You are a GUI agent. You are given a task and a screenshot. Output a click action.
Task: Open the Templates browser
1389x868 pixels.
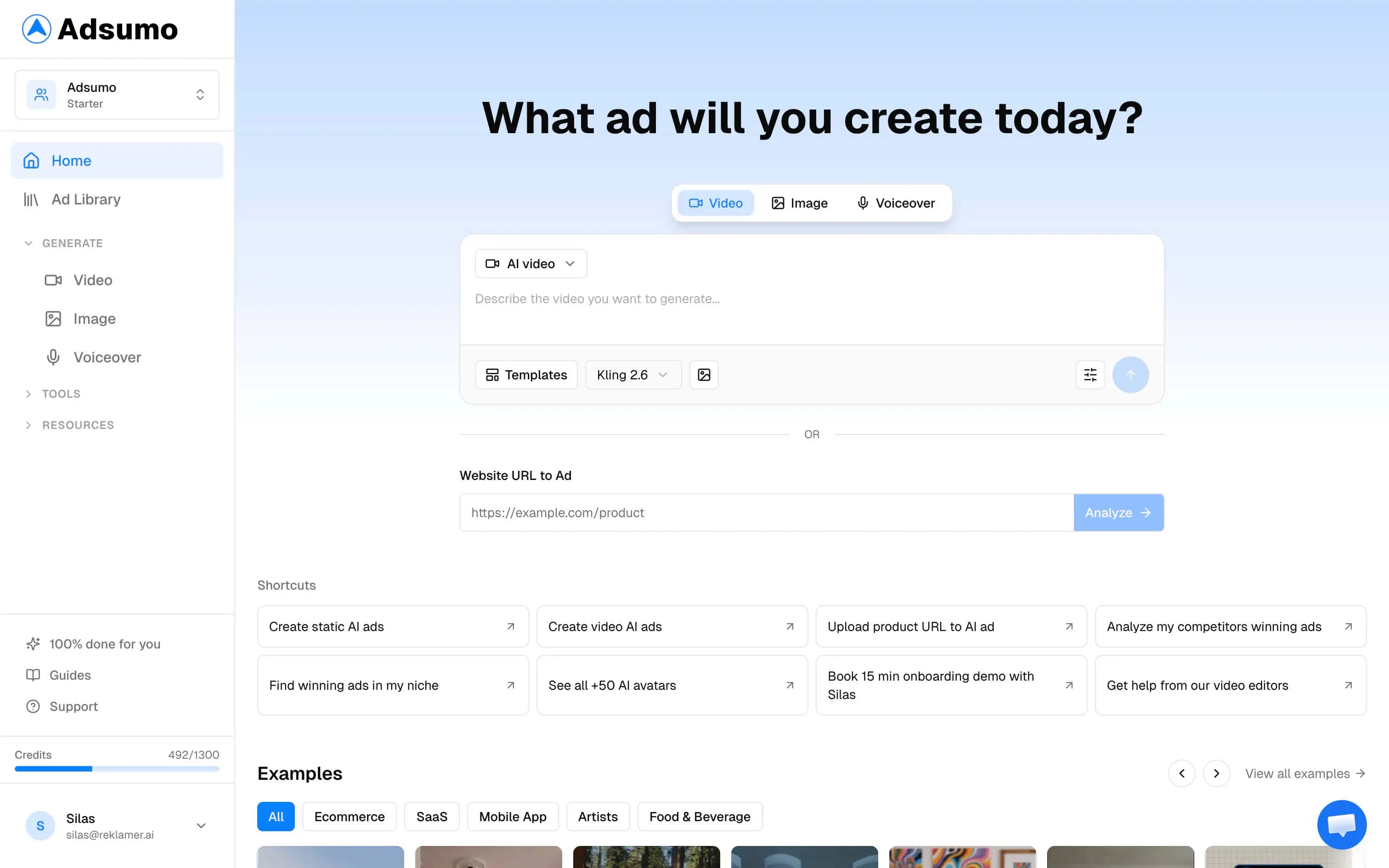click(526, 374)
